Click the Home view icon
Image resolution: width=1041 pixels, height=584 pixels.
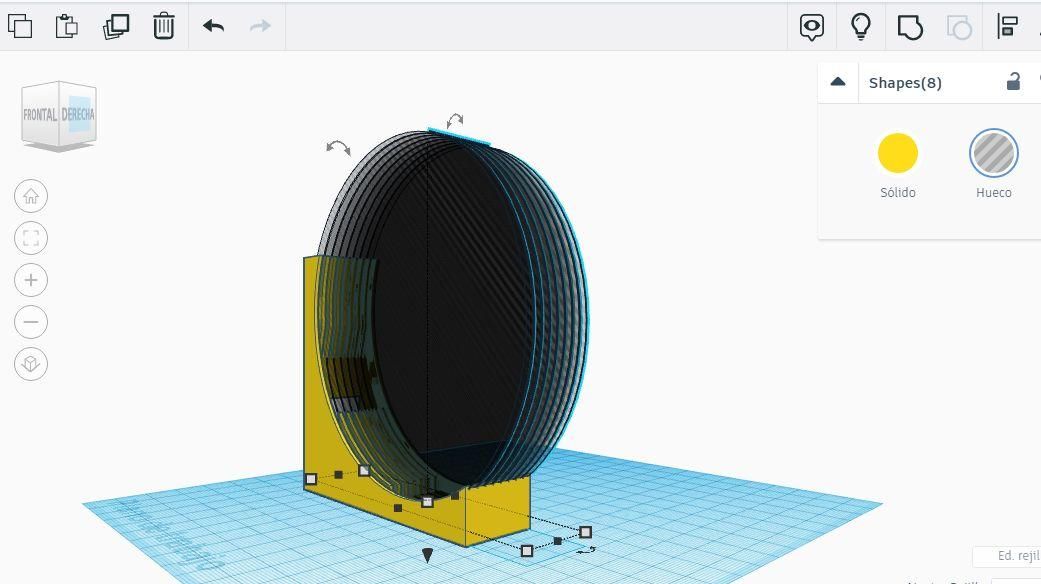tap(31, 196)
